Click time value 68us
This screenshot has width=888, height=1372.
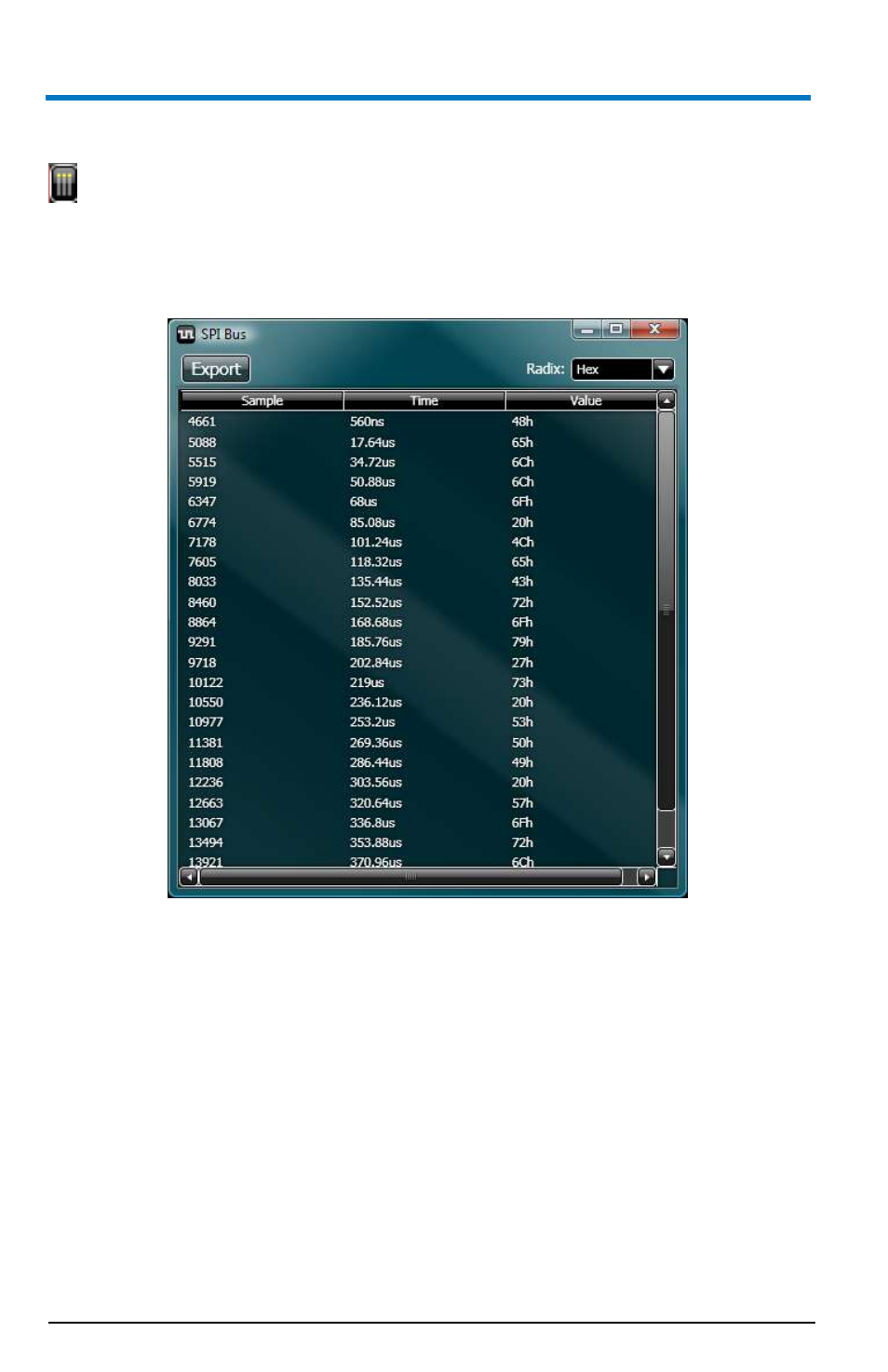[x=363, y=502]
